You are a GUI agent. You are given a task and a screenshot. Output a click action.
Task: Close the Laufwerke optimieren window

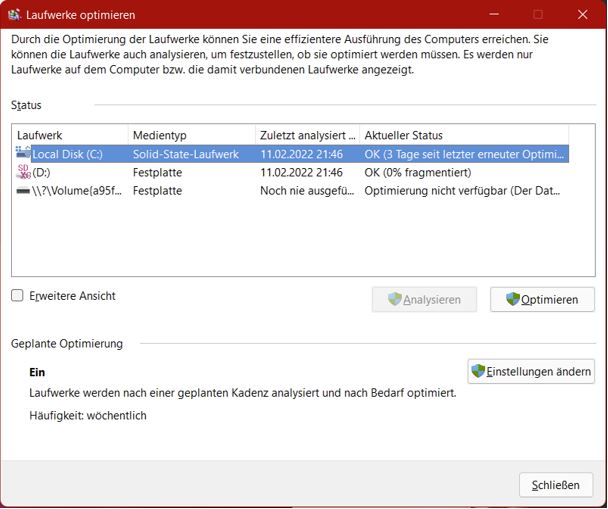tap(555, 485)
